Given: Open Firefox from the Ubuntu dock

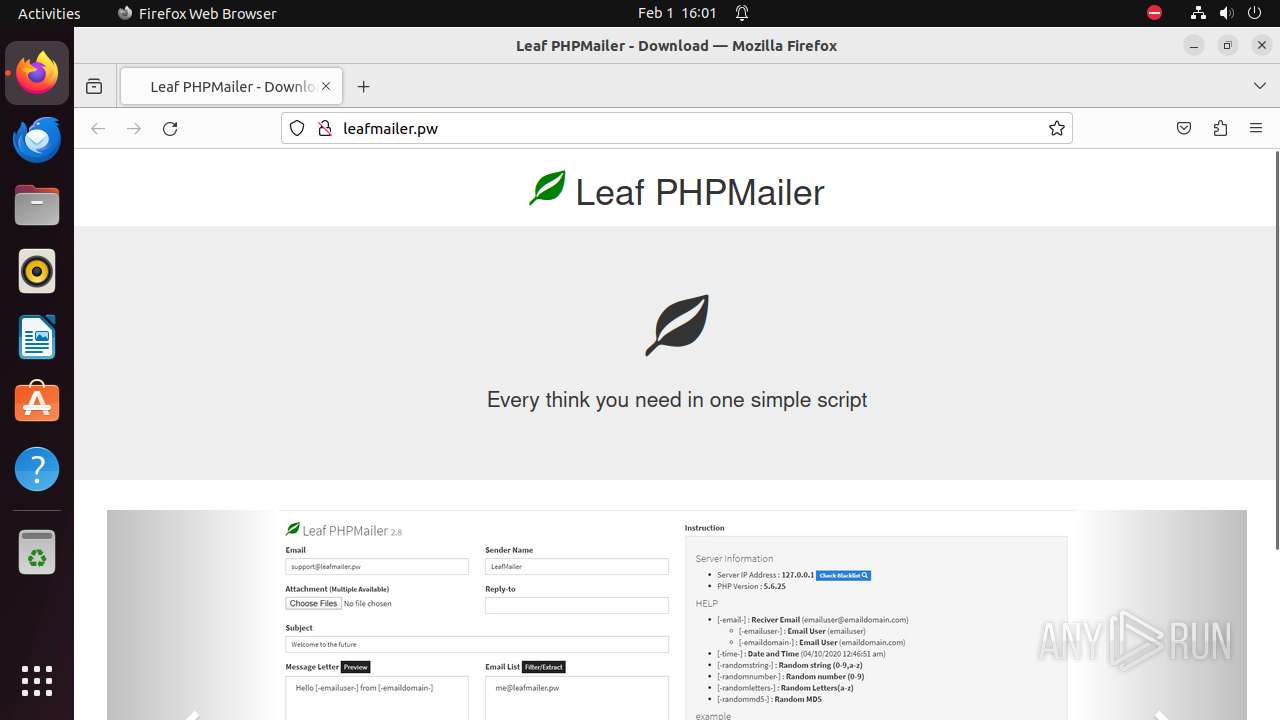Looking at the screenshot, I should pos(37,73).
